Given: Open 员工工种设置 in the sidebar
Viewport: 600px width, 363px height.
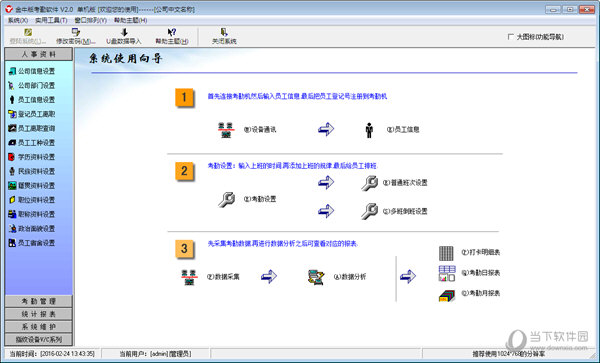Looking at the screenshot, I should pos(32,143).
